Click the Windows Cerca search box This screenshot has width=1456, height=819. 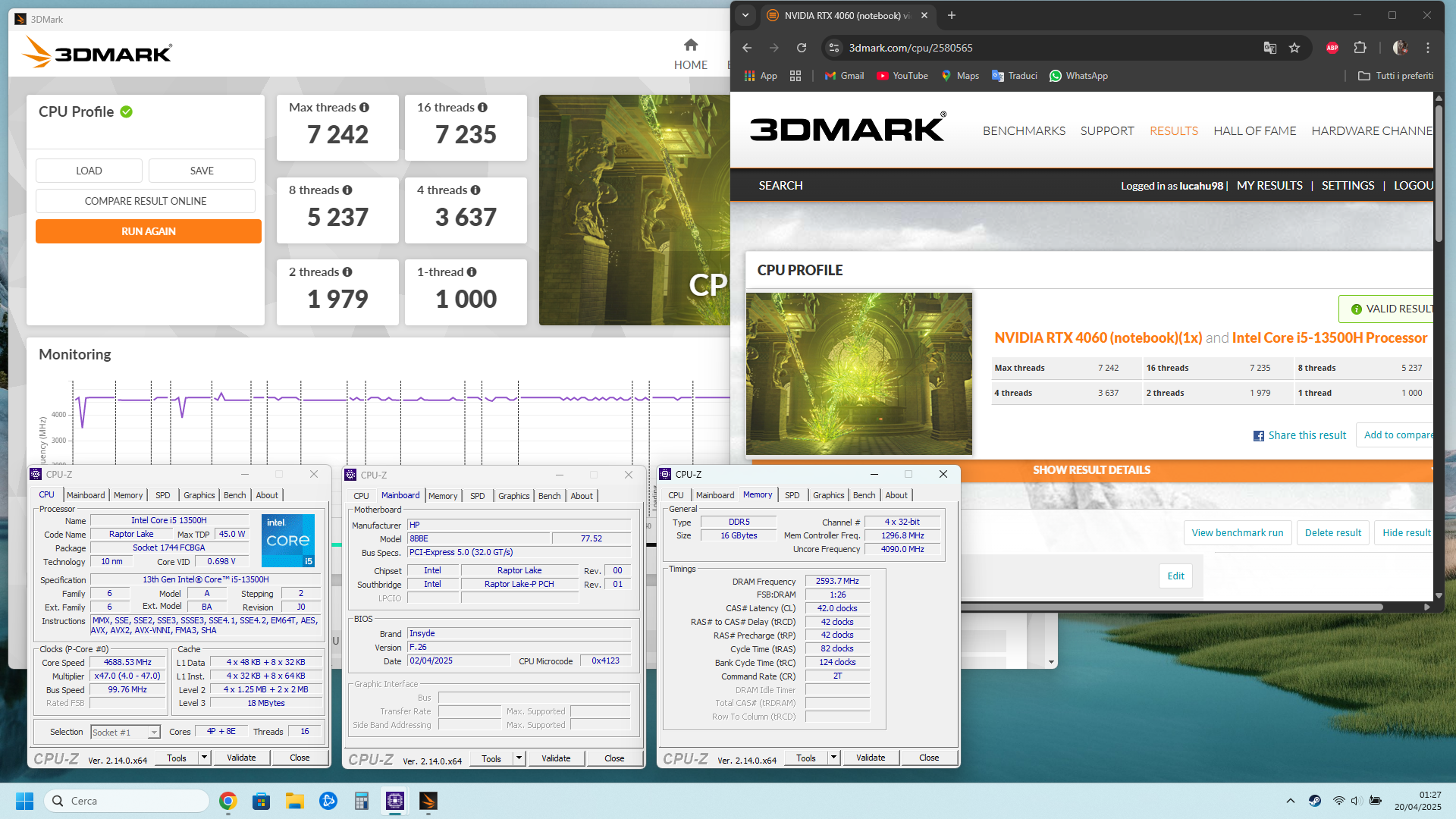[127, 801]
